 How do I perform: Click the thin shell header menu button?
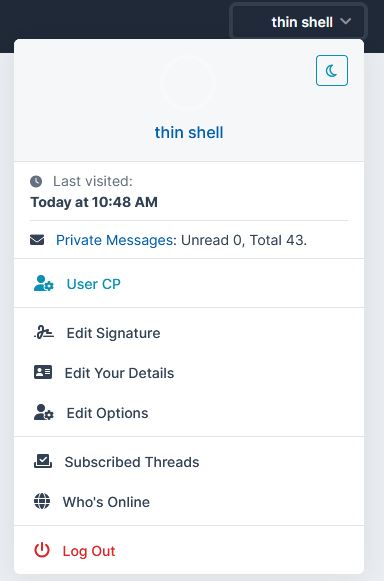(x=298, y=21)
